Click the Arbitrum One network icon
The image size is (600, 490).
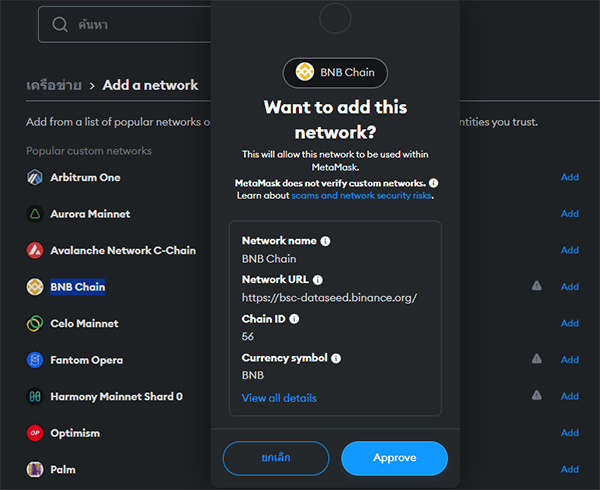click(x=35, y=178)
